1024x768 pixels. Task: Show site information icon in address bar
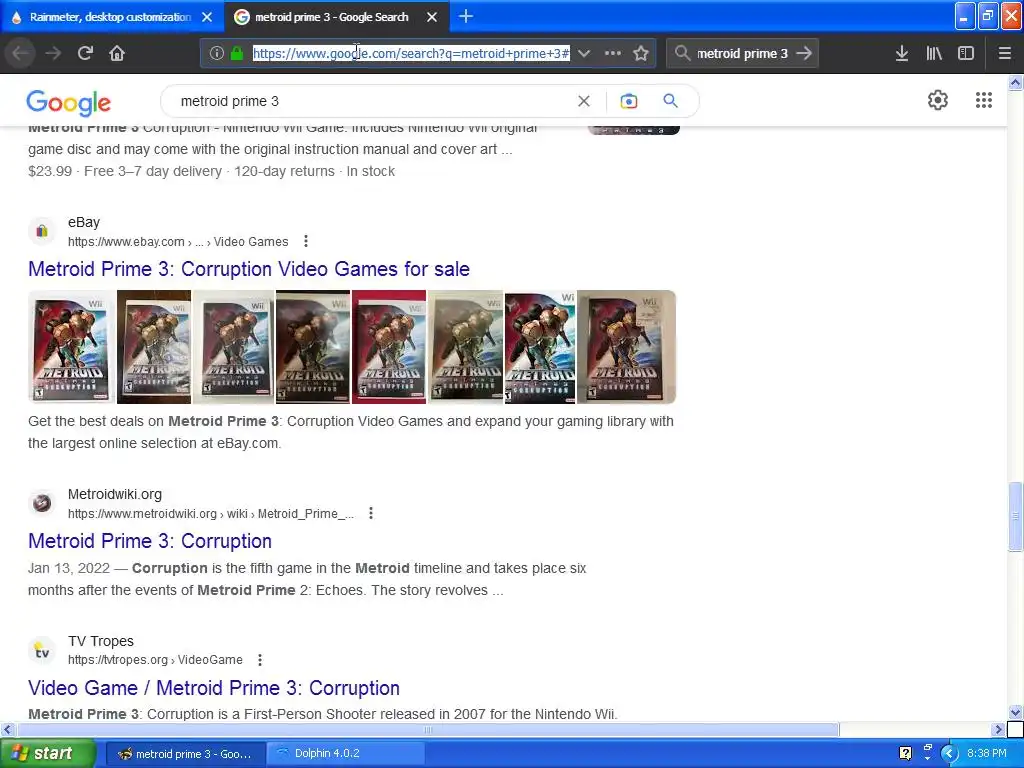(x=217, y=54)
